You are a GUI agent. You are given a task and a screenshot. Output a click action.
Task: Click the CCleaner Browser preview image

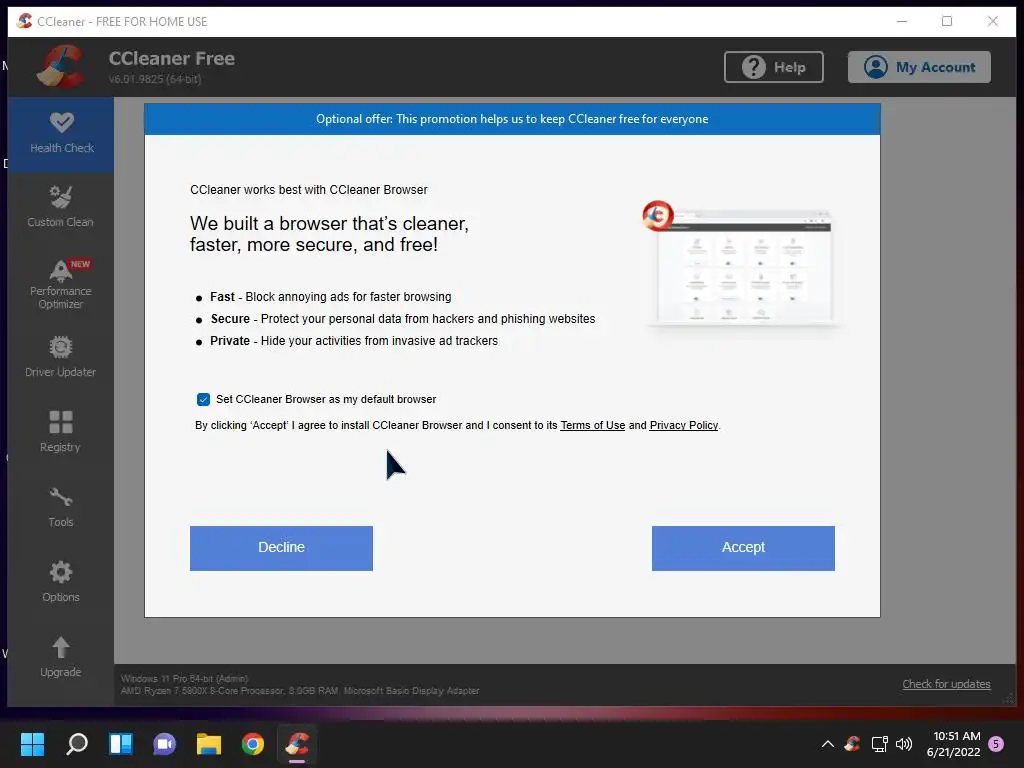pyautogui.click(x=744, y=268)
